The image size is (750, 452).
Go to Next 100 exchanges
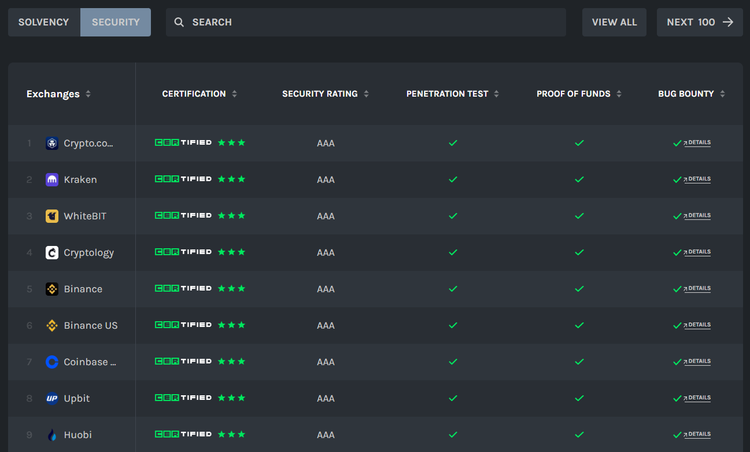coord(700,22)
